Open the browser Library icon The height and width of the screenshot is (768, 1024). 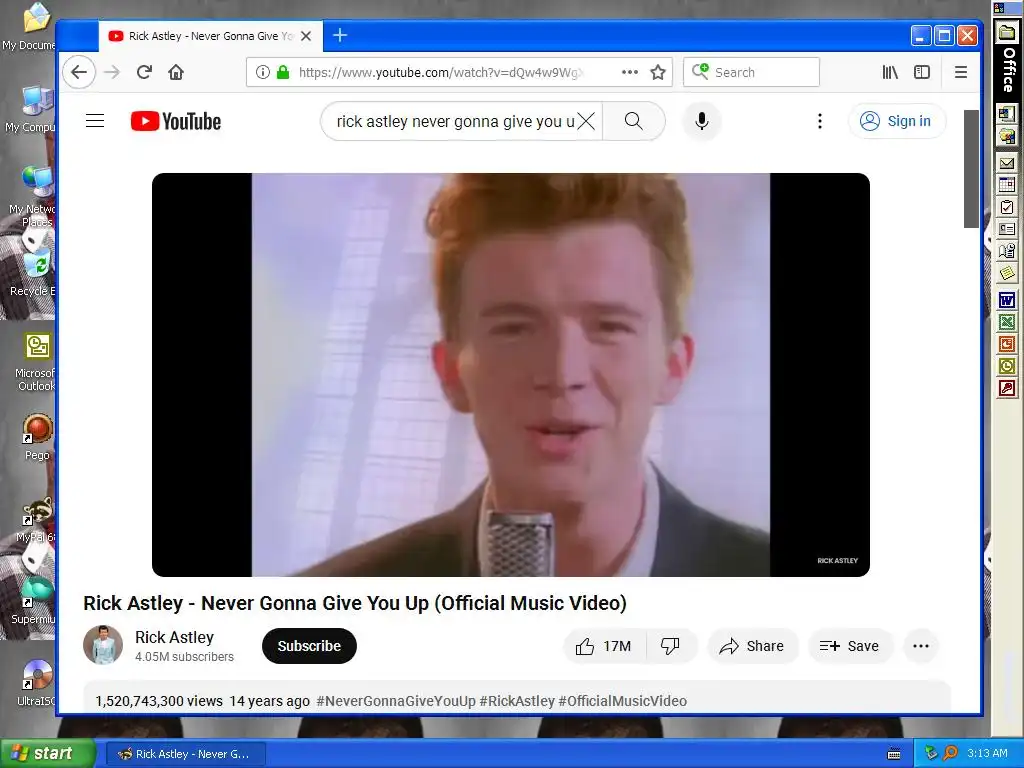click(x=890, y=72)
